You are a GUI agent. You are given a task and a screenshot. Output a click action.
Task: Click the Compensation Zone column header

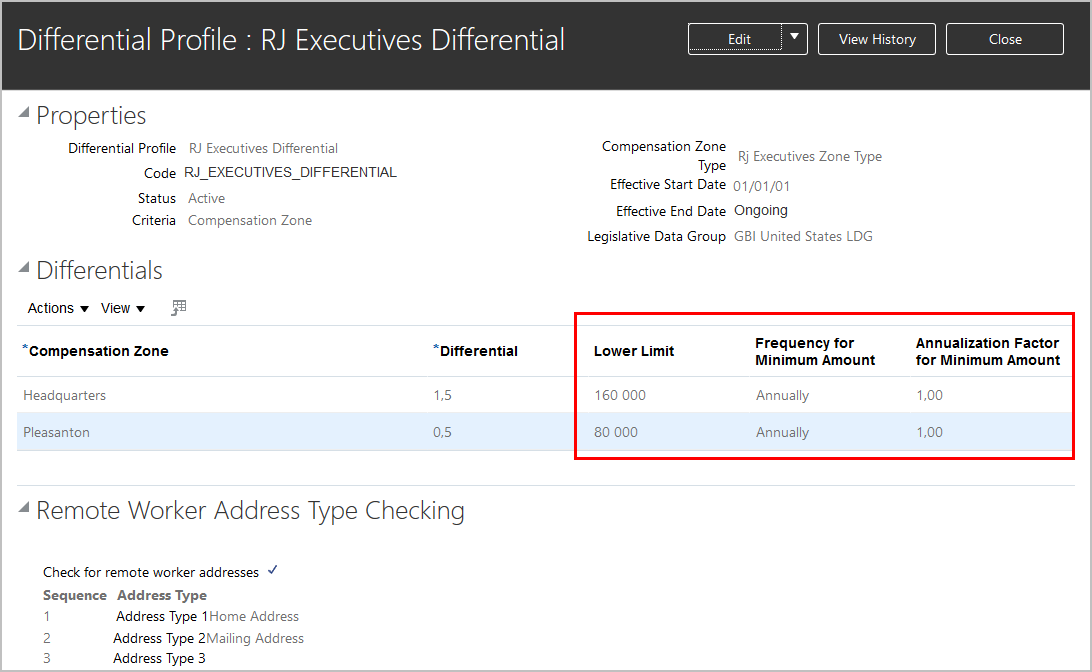pos(98,351)
